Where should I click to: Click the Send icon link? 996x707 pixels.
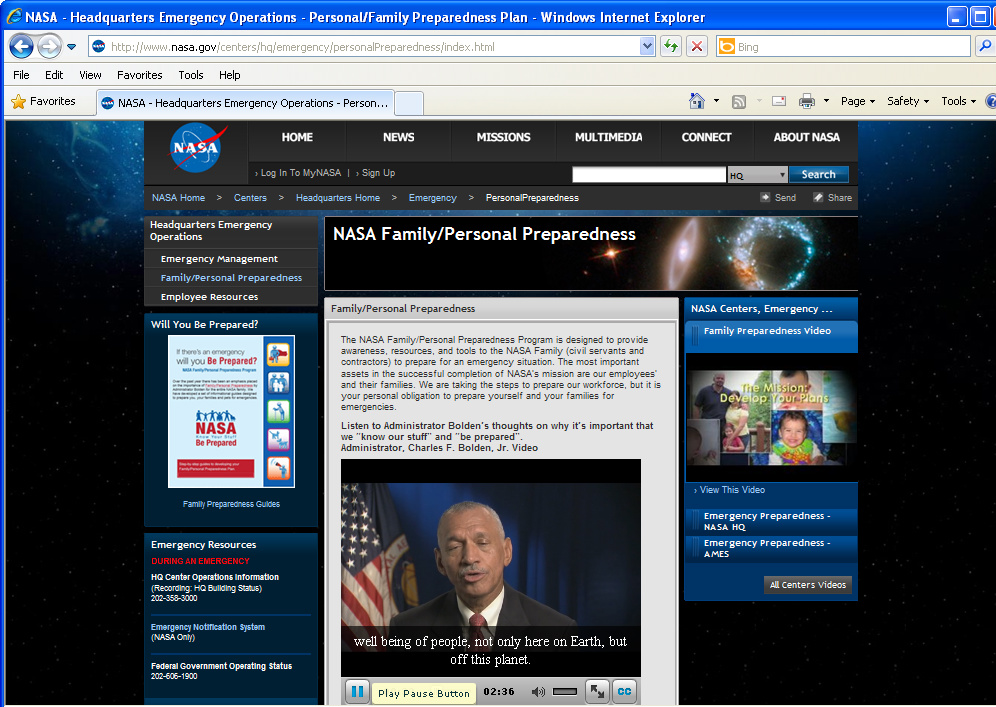(x=778, y=198)
